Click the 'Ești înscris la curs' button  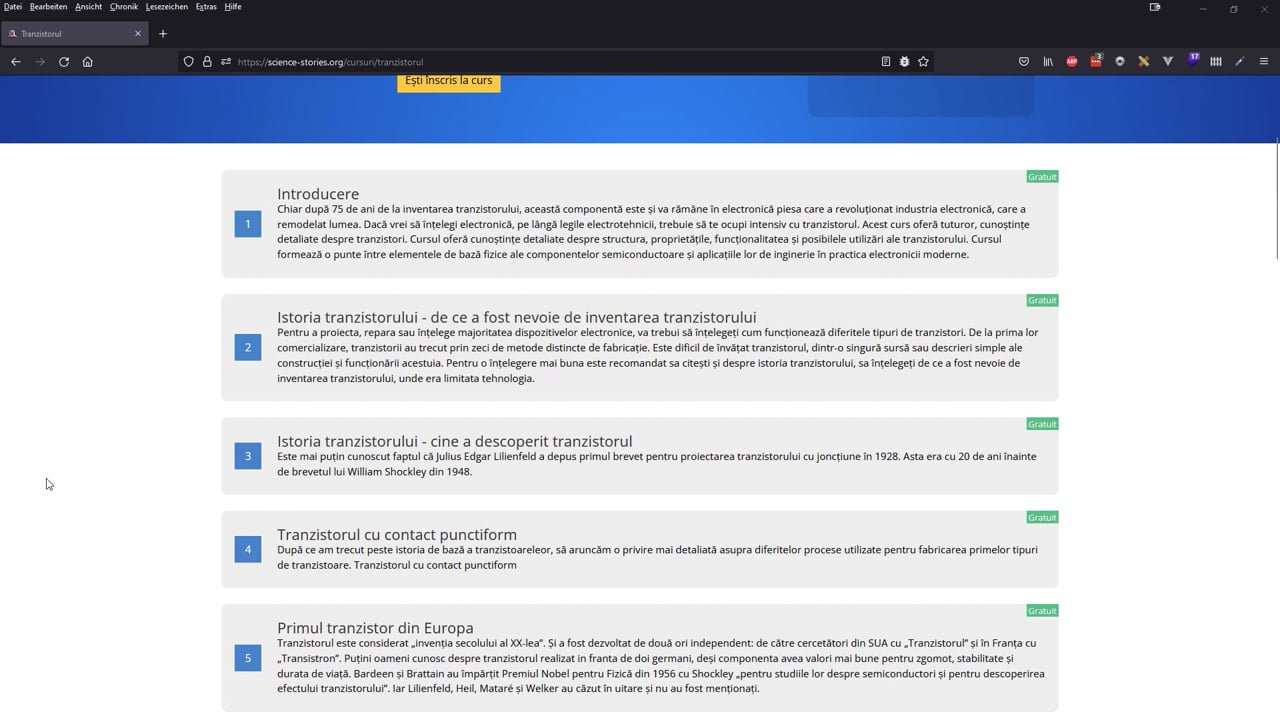coord(449,82)
